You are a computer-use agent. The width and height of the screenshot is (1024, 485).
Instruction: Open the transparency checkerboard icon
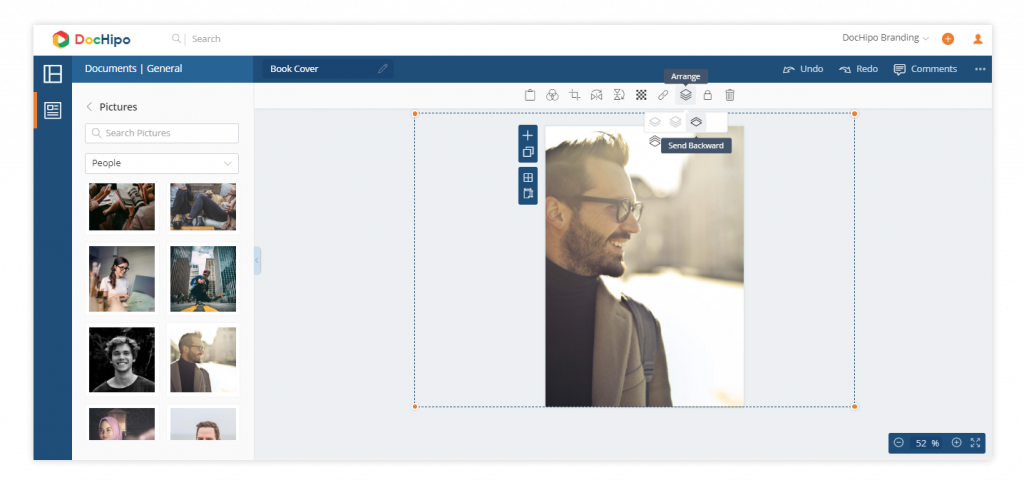point(641,95)
